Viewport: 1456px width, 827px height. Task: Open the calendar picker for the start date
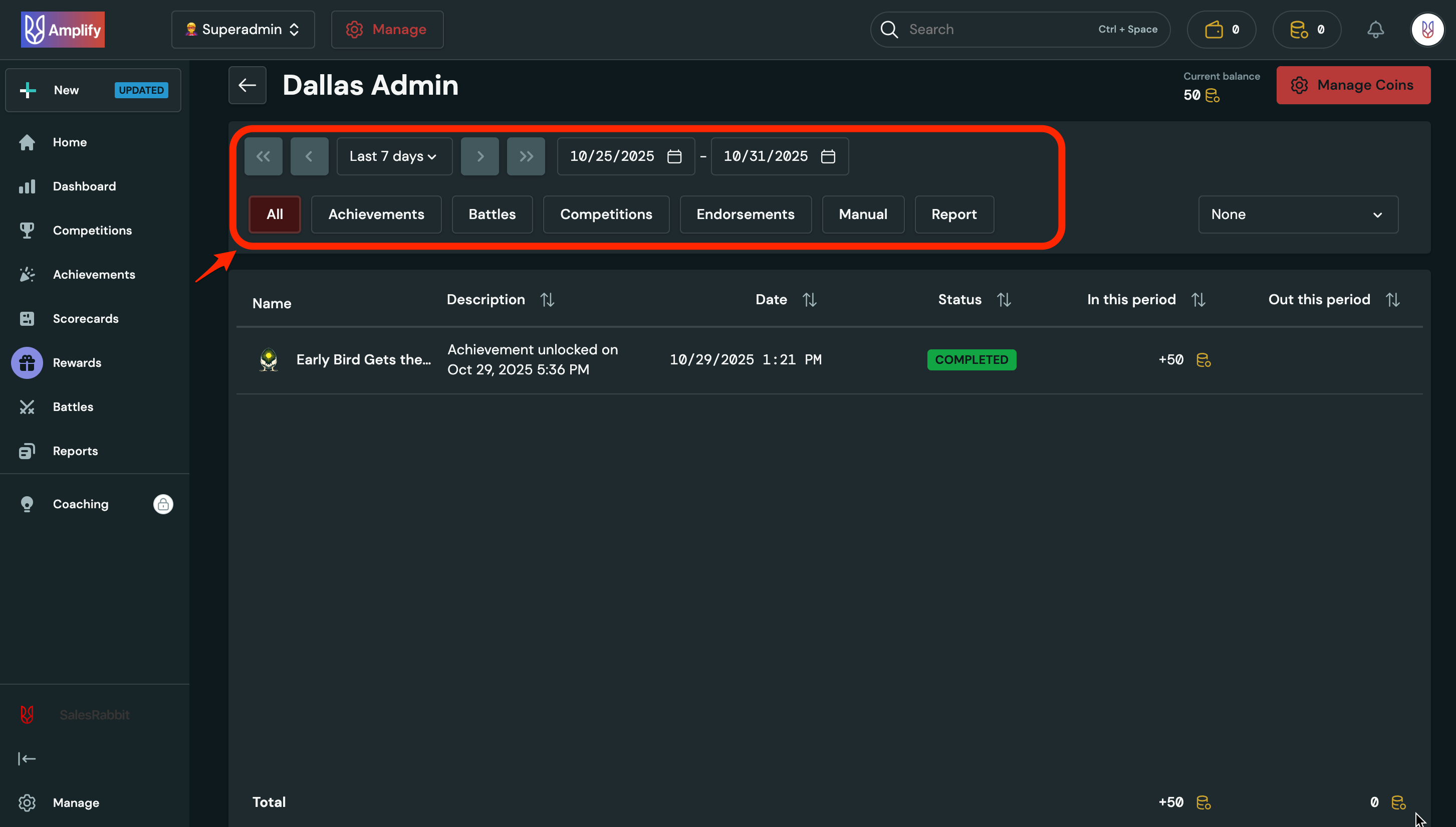click(x=674, y=156)
